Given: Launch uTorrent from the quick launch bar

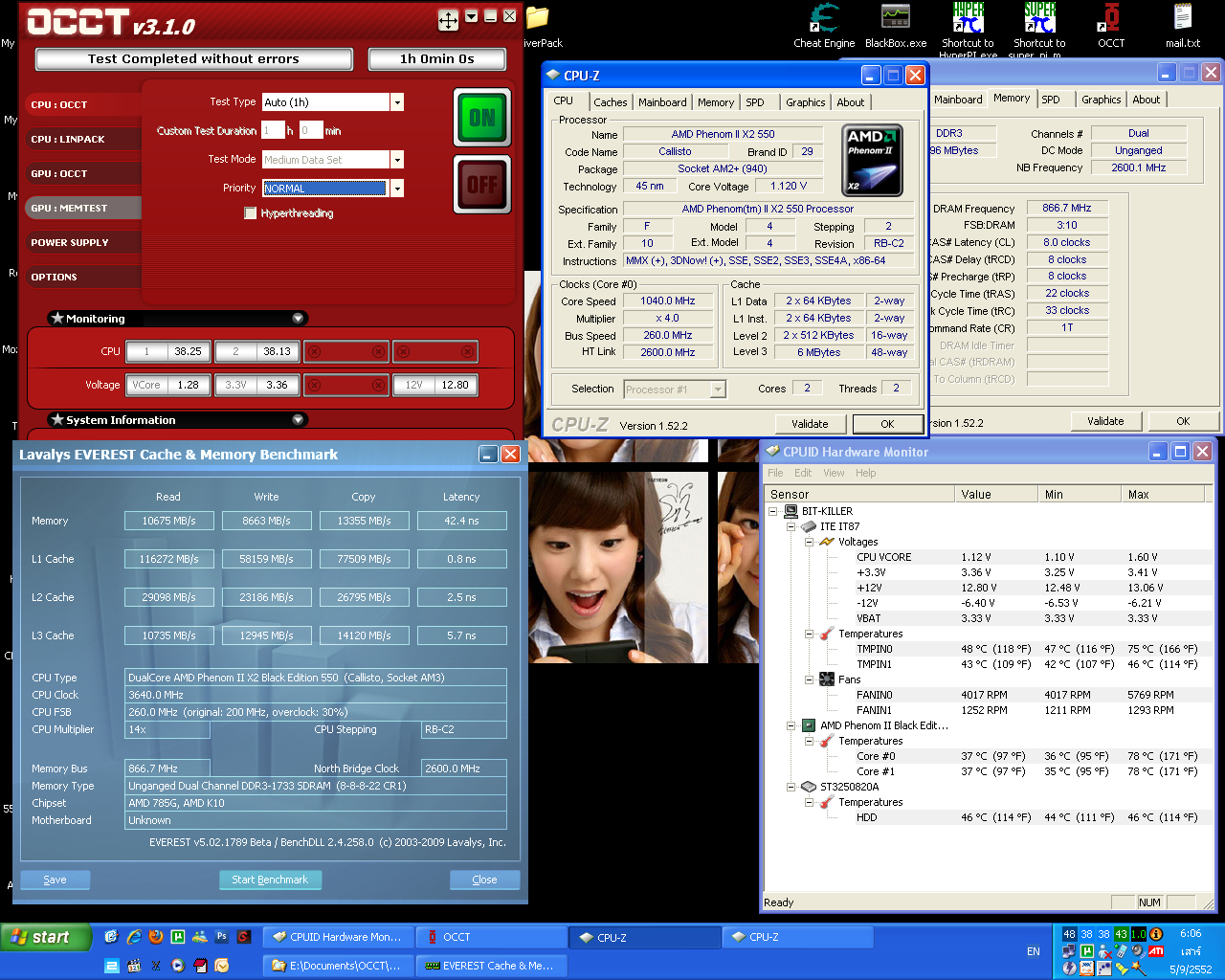Looking at the screenshot, I should (x=178, y=937).
